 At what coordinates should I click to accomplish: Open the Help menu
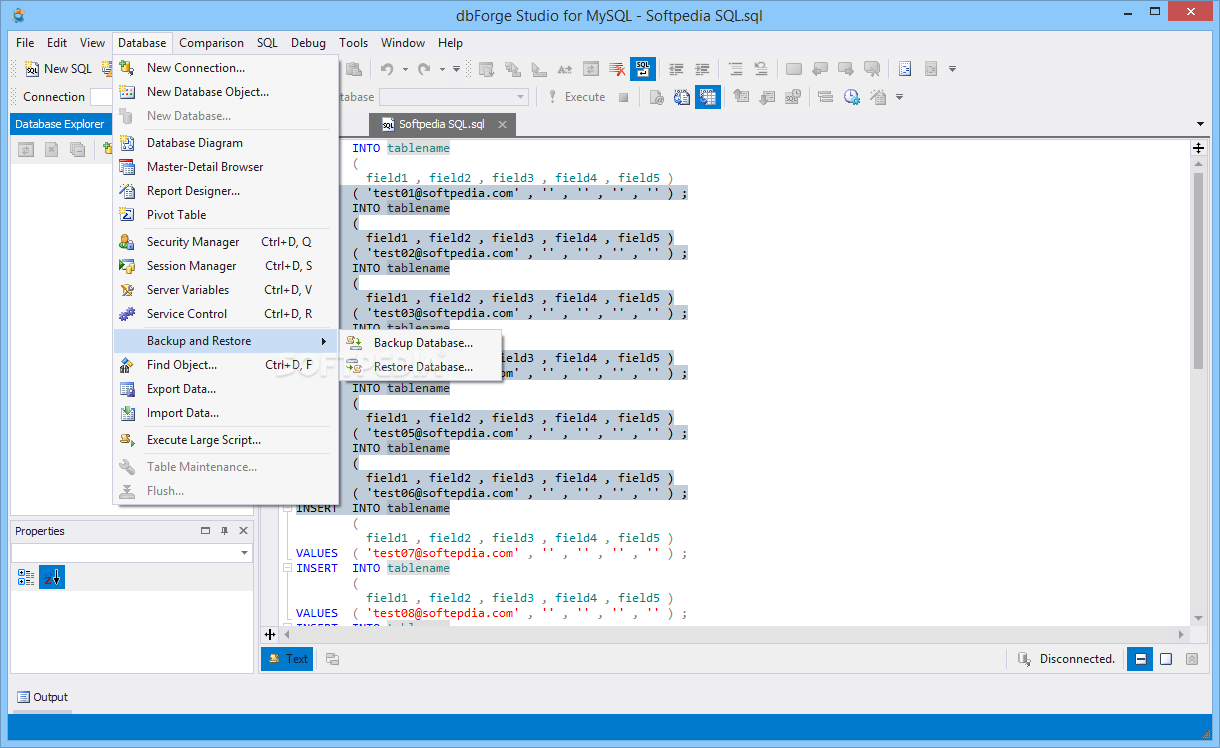(x=450, y=43)
